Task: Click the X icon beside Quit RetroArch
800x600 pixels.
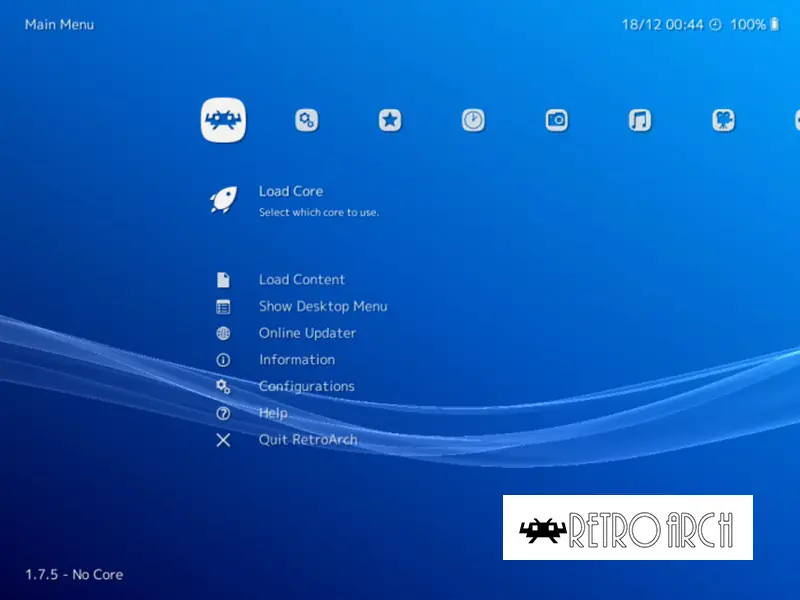Action: 223,440
